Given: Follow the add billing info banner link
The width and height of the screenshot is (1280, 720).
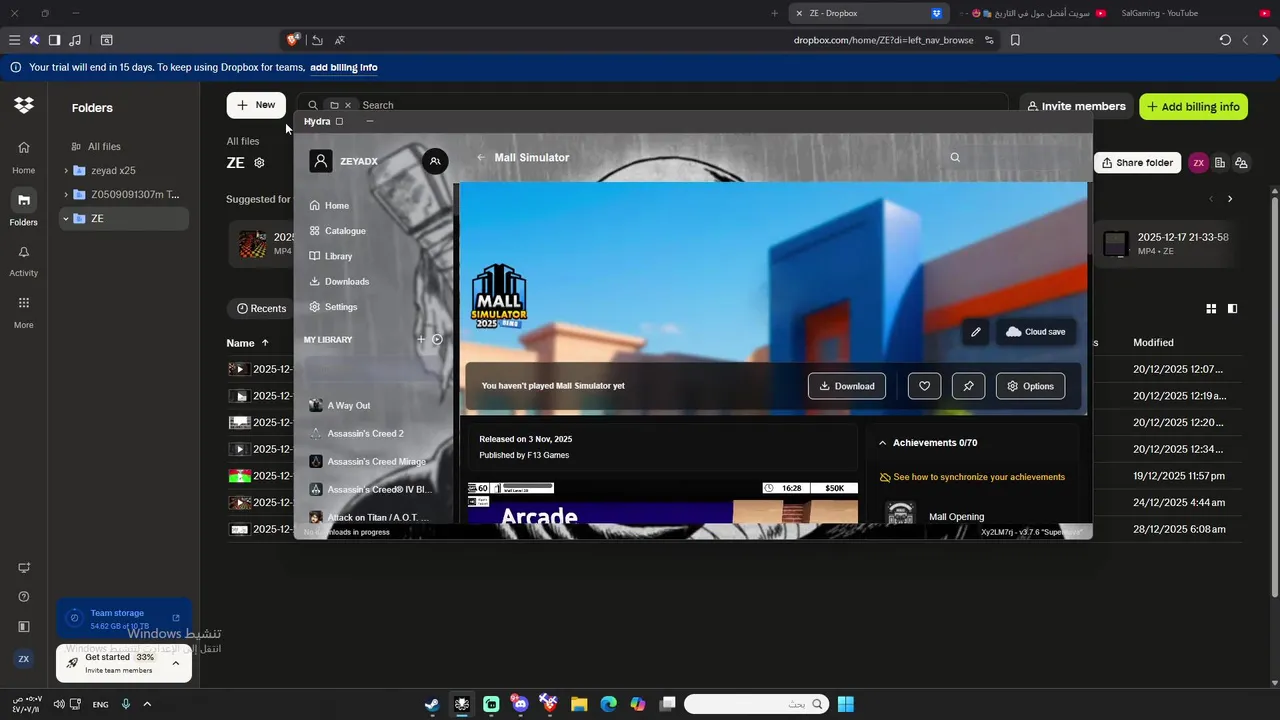Looking at the screenshot, I should click(344, 68).
